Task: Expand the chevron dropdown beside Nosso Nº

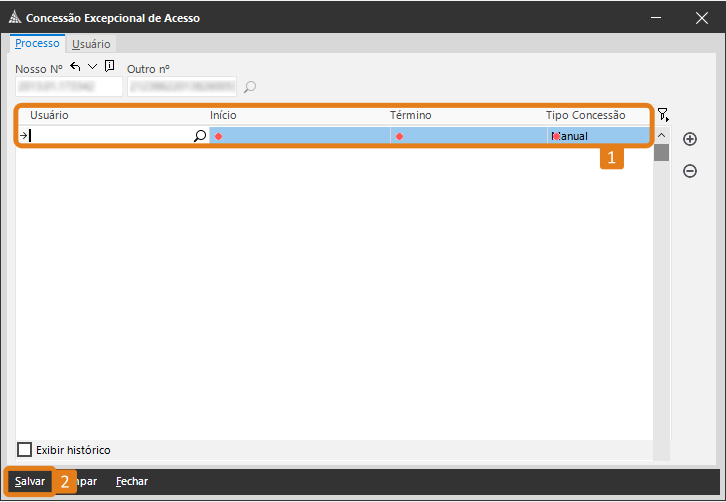Action: (x=93, y=66)
